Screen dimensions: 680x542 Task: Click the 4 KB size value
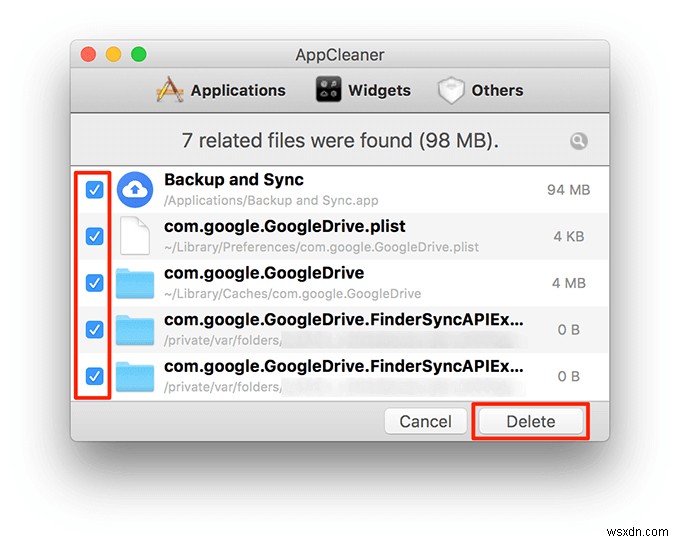coord(569,236)
